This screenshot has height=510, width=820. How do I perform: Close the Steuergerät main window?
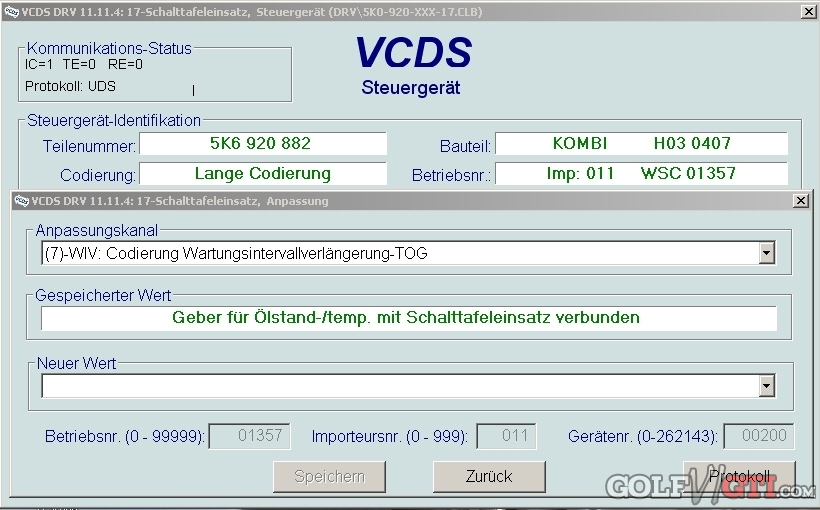coord(808,11)
